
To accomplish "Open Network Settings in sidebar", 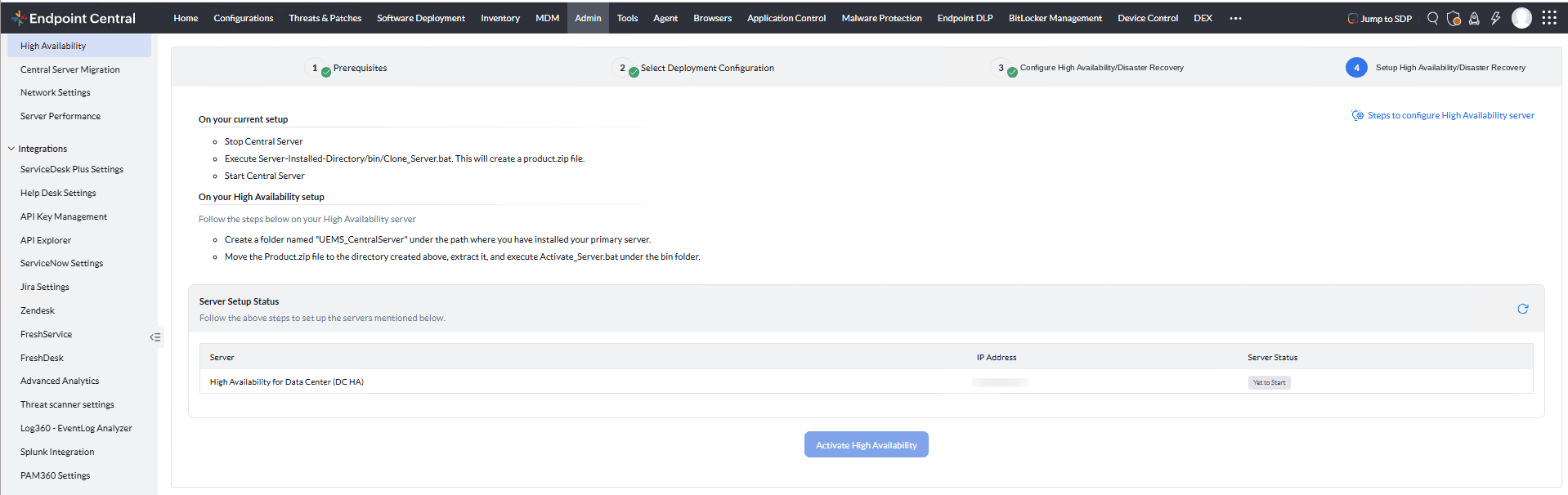I will click(56, 92).
